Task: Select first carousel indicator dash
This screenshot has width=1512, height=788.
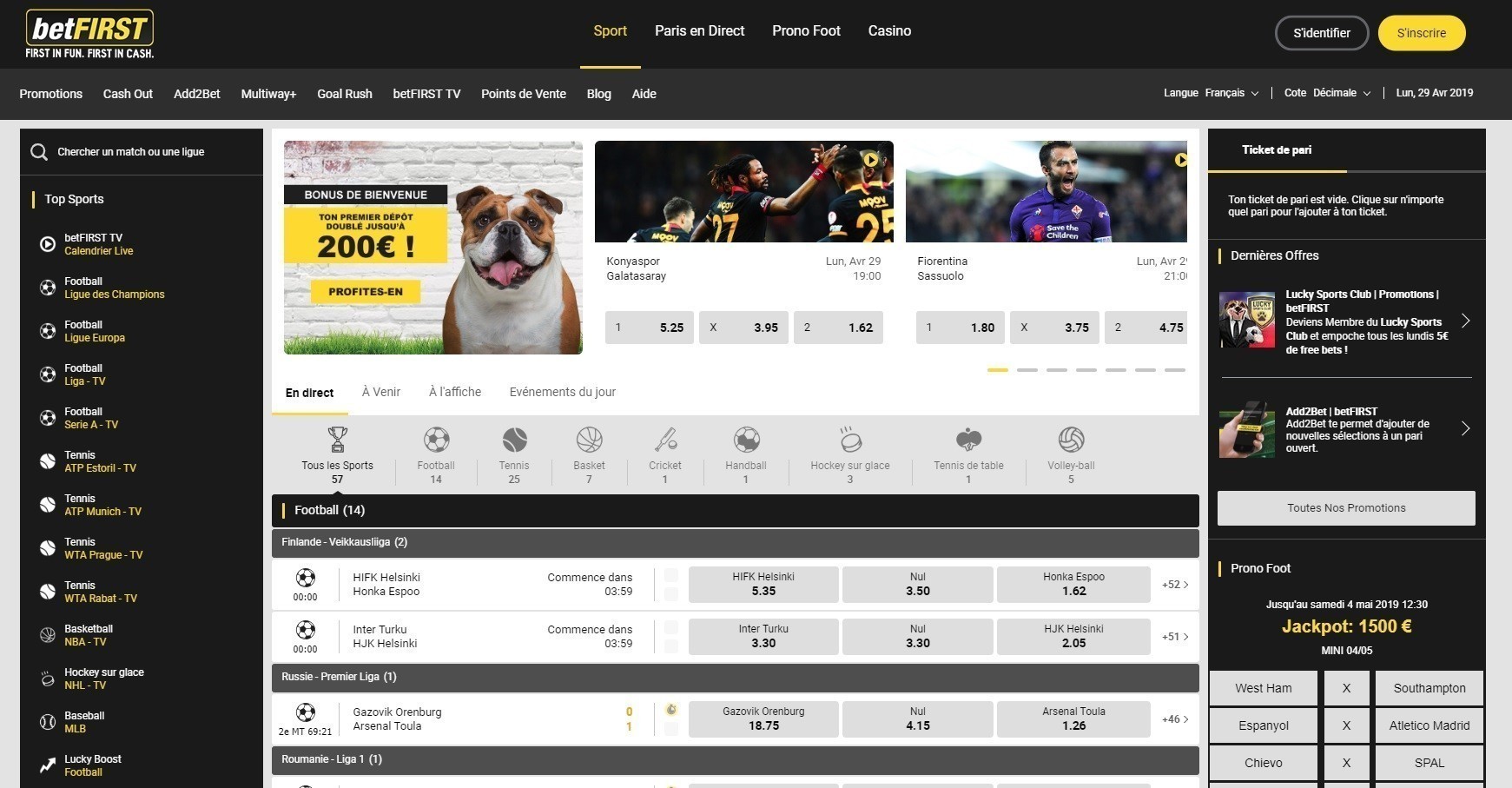Action: coord(998,370)
